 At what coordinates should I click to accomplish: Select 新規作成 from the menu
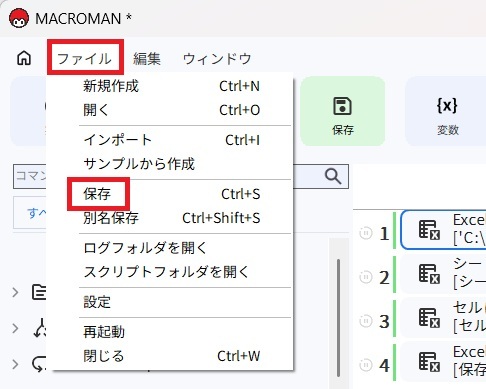click(x=170, y=86)
